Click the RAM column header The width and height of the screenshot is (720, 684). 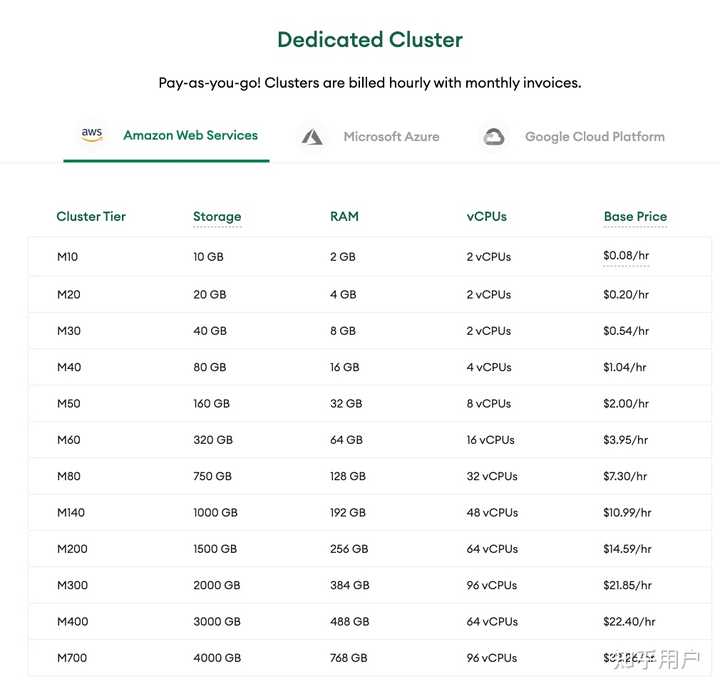click(344, 216)
